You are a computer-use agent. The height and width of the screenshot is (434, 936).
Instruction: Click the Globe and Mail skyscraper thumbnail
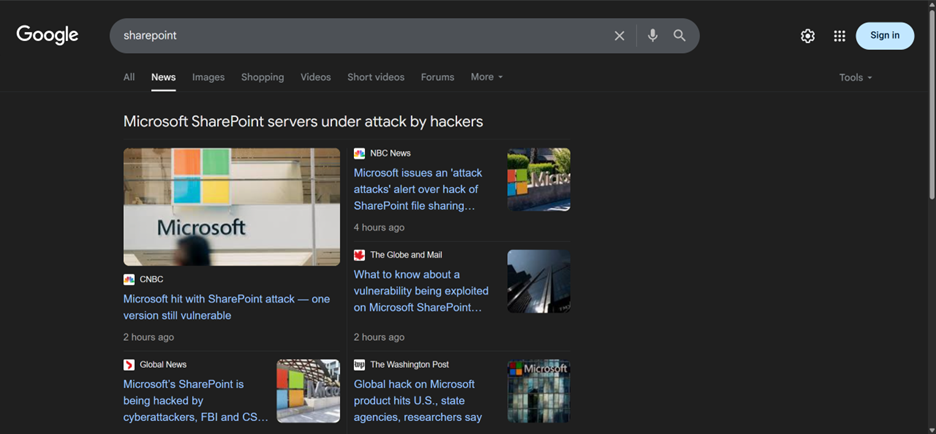tap(538, 281)
